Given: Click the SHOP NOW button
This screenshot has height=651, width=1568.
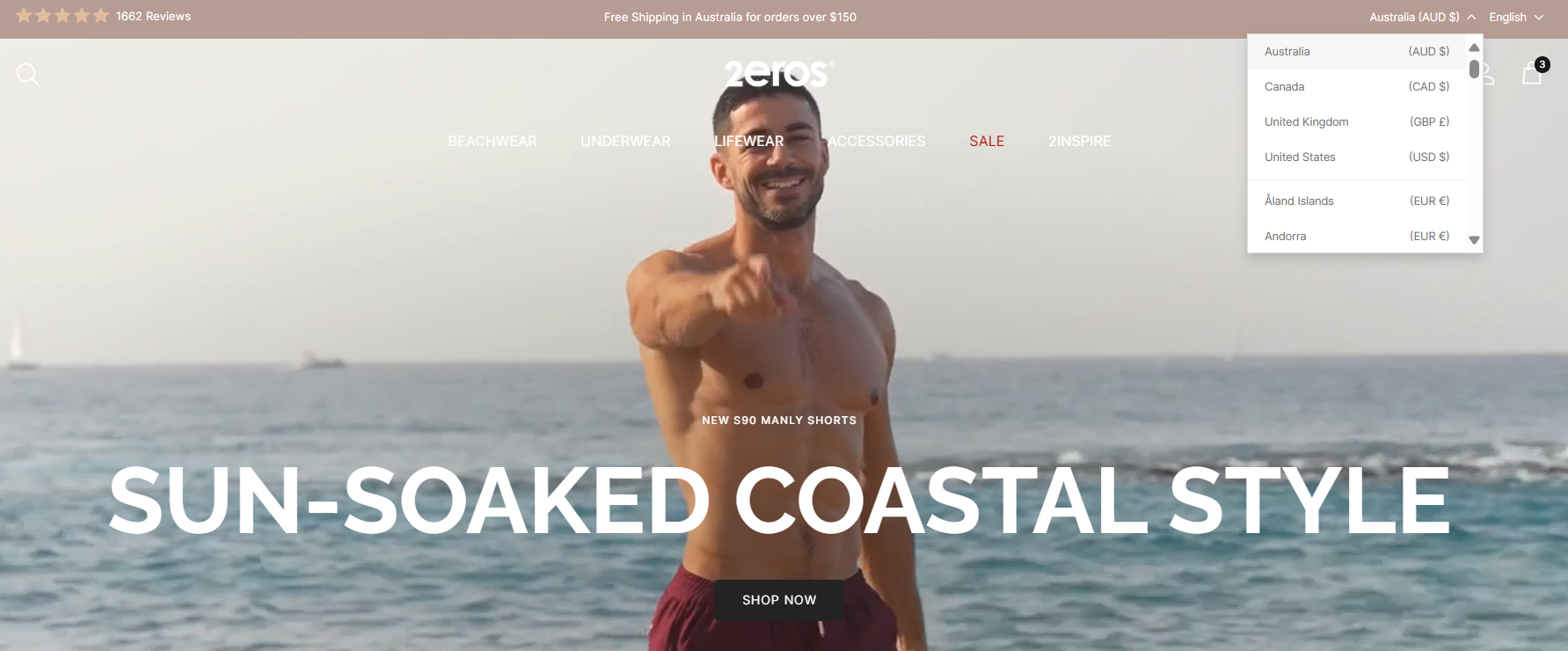Looking at the screenshot, I should (779, 600).
